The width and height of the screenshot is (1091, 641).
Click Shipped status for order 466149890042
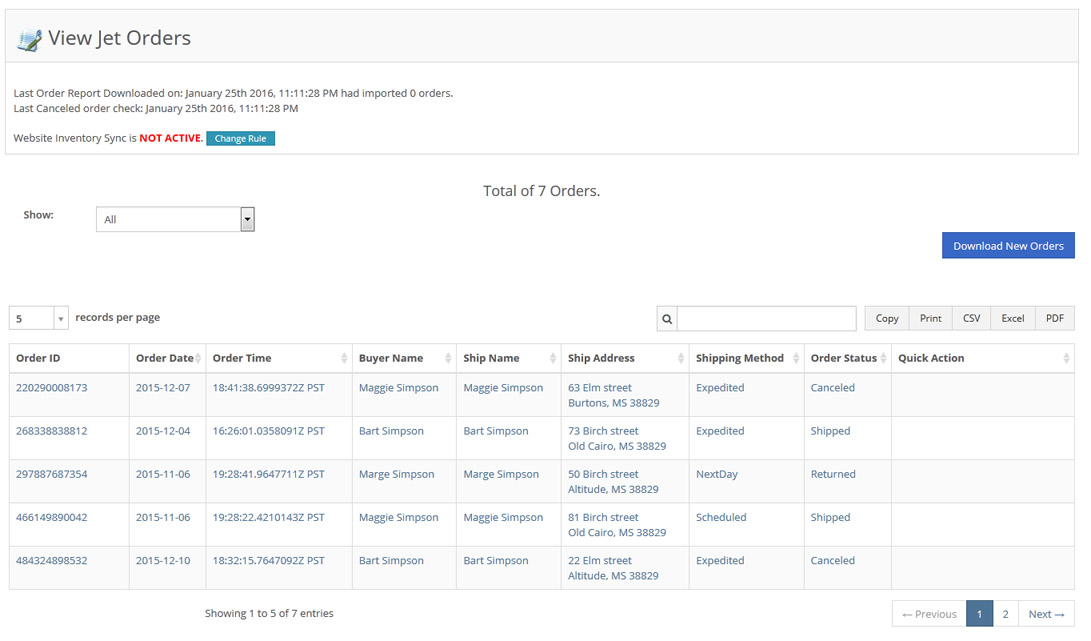tap(830, 517)
